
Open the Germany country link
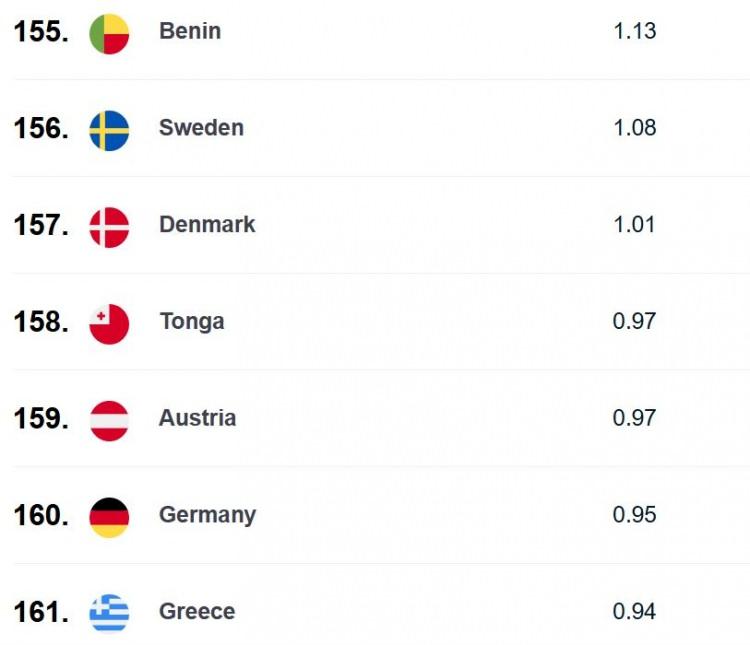pos(208,515)
